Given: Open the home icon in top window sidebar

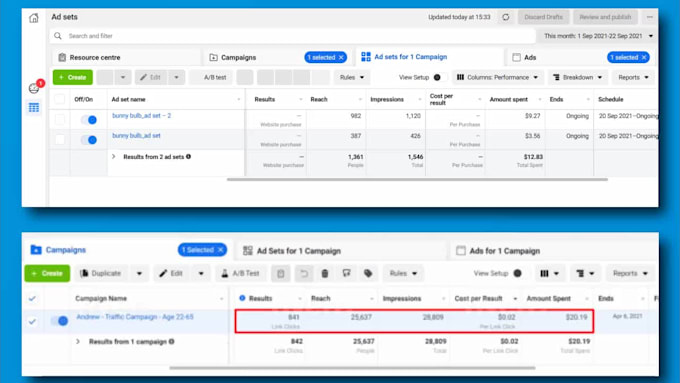Looking at the screenshot, I should 33,18.
